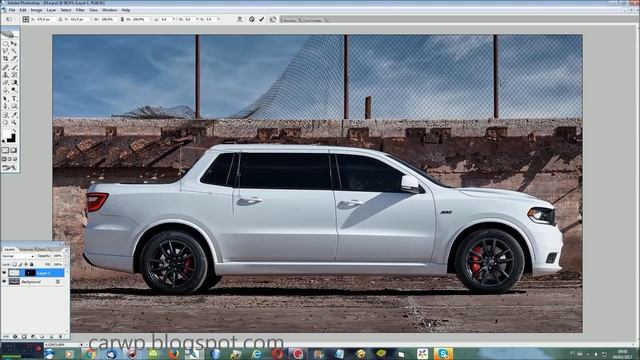Image resolution: width=640 pixels, height=360 pixels.
Task: Toggle maintain aspect ratio link icon
Action: coord(122,19)
